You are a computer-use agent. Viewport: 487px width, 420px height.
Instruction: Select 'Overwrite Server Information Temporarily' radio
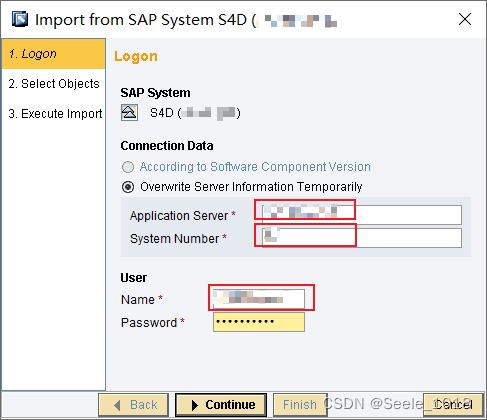point(128,187)
